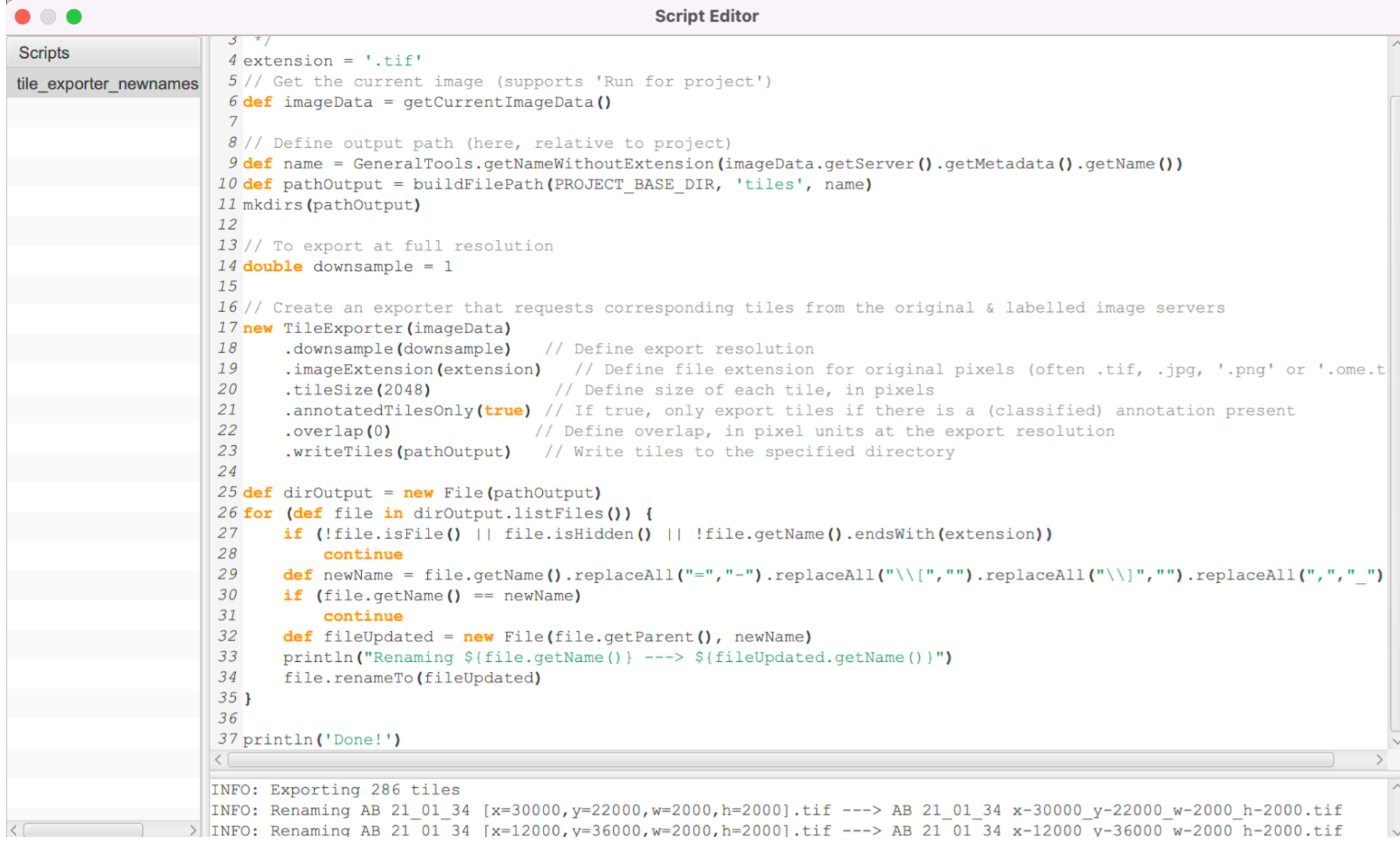This screenshot has width=1400, height=842.
Task: Click the Scripts list scrollbar right arrow
Action: 193,830
